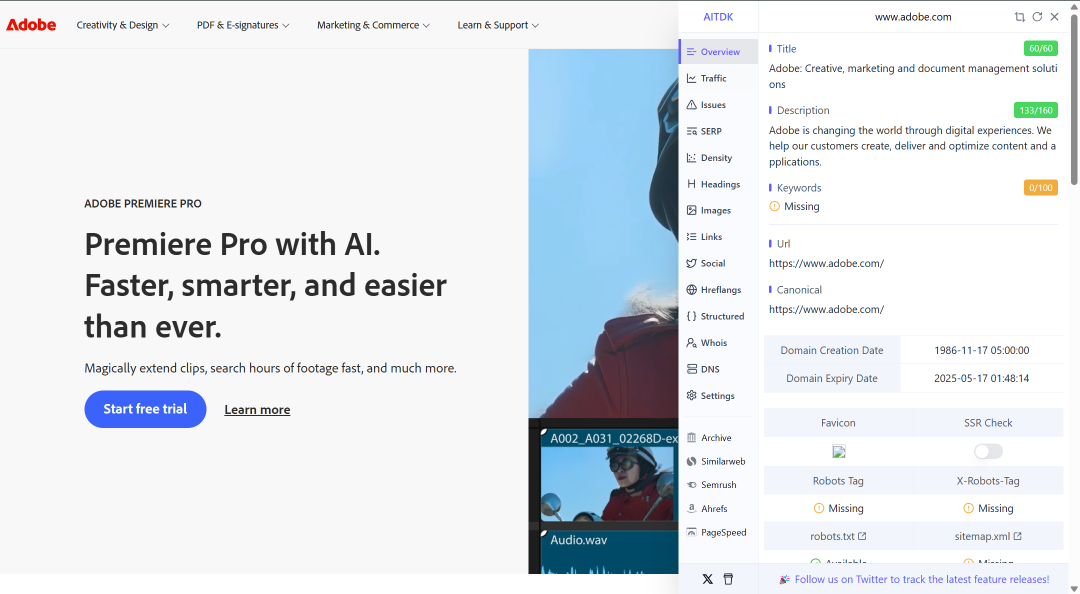Viewport: 1080px width, 594px height.
Task: Click the 0/100 keywords score badge
Action: point(1041,187)
